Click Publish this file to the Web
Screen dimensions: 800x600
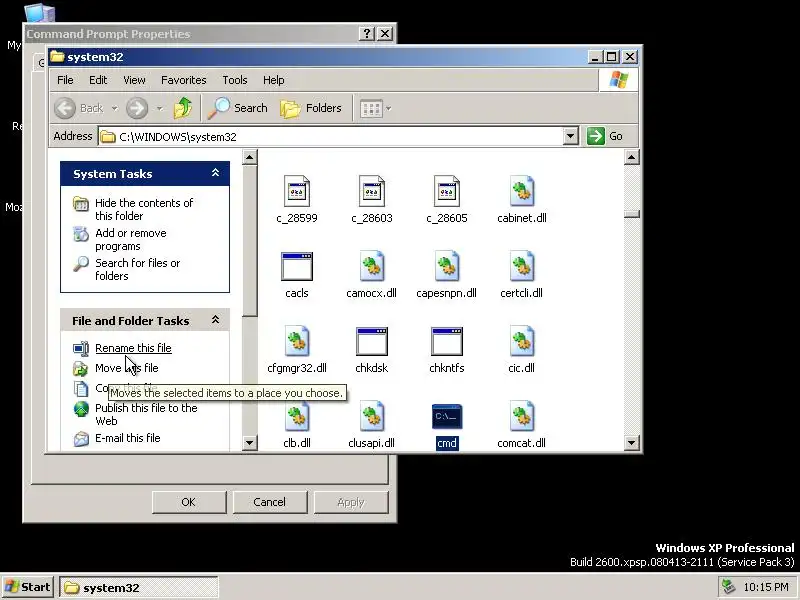click(x=146, y=414)
